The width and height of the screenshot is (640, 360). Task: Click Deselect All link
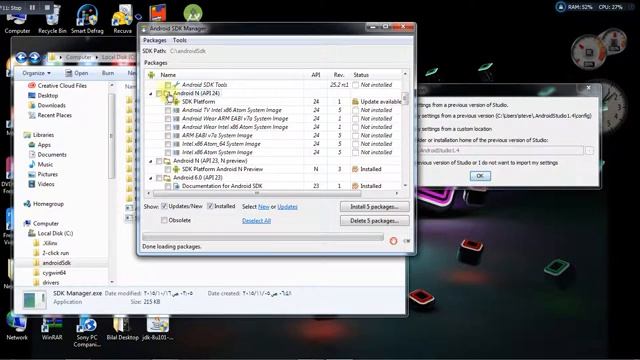(x=256, y=221)
